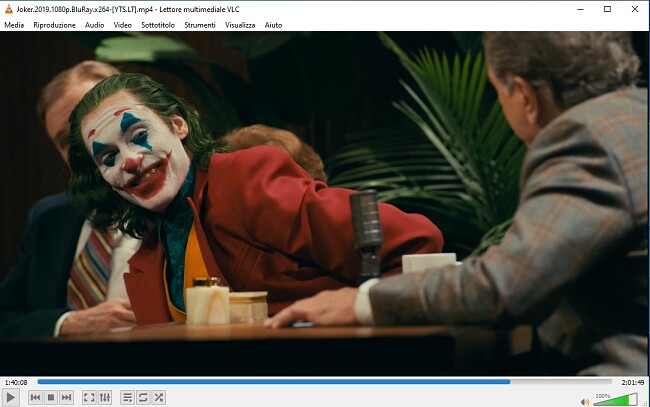Open the Sottotitolo menu

(158, 25)
